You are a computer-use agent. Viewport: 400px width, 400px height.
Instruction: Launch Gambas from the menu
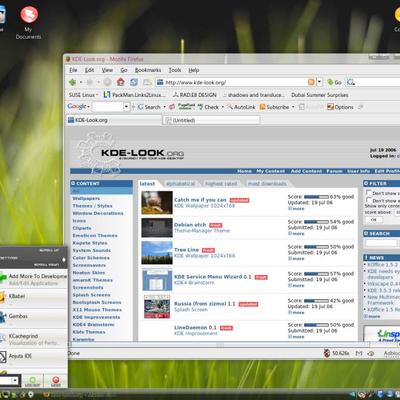pos(33,317)
